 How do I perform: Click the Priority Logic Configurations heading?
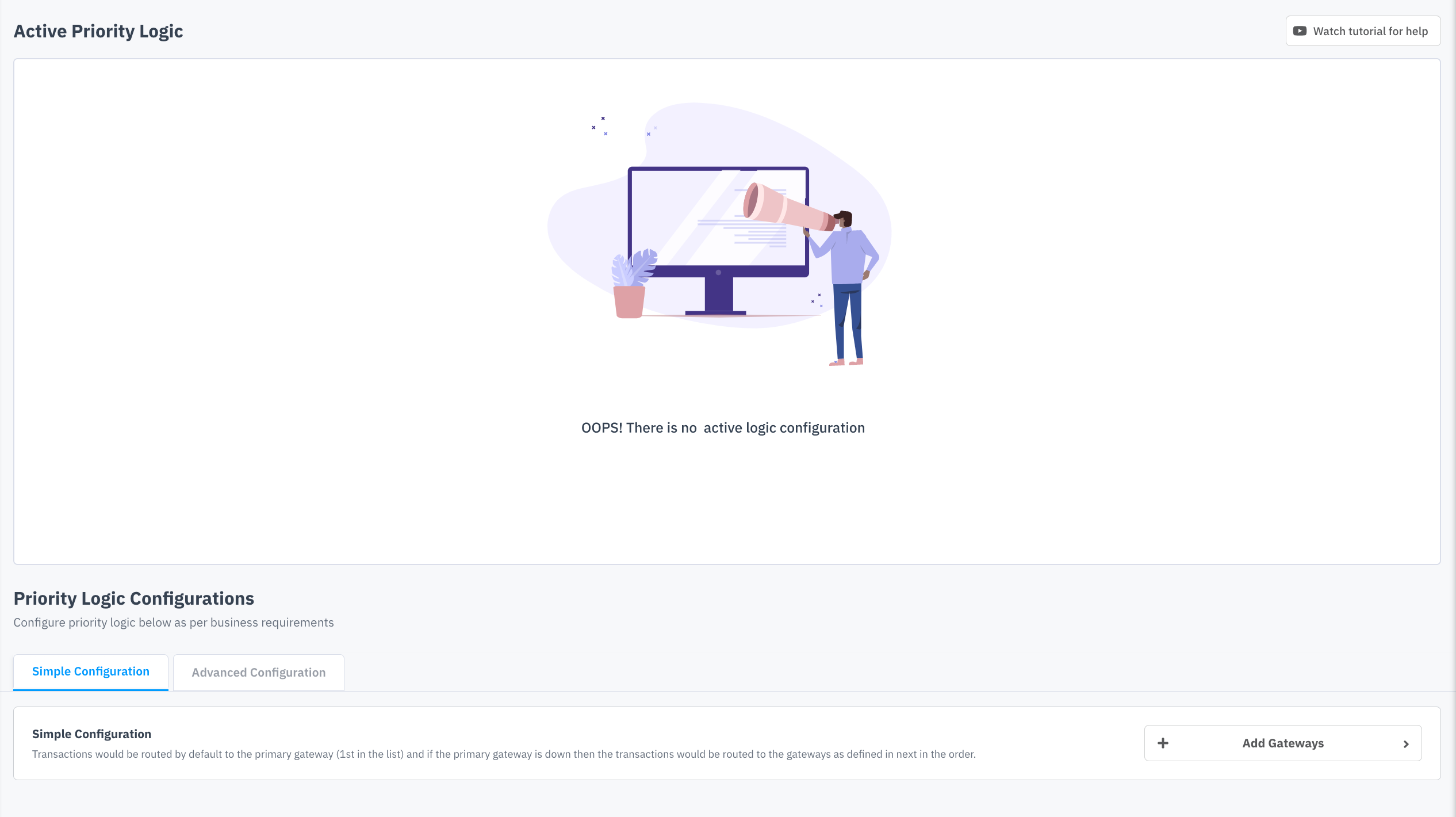133,598
